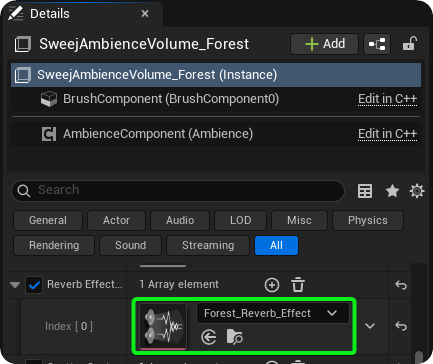The height and width of the screenshot is (364, 433).
Task: Add element to Reverb Effect array
Action: coord(272,285)
